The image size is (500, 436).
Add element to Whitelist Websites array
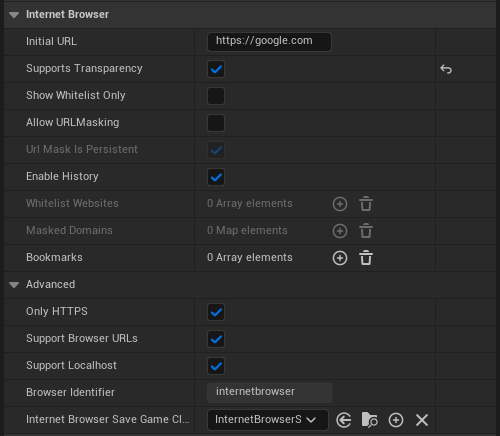click(340, 204)
